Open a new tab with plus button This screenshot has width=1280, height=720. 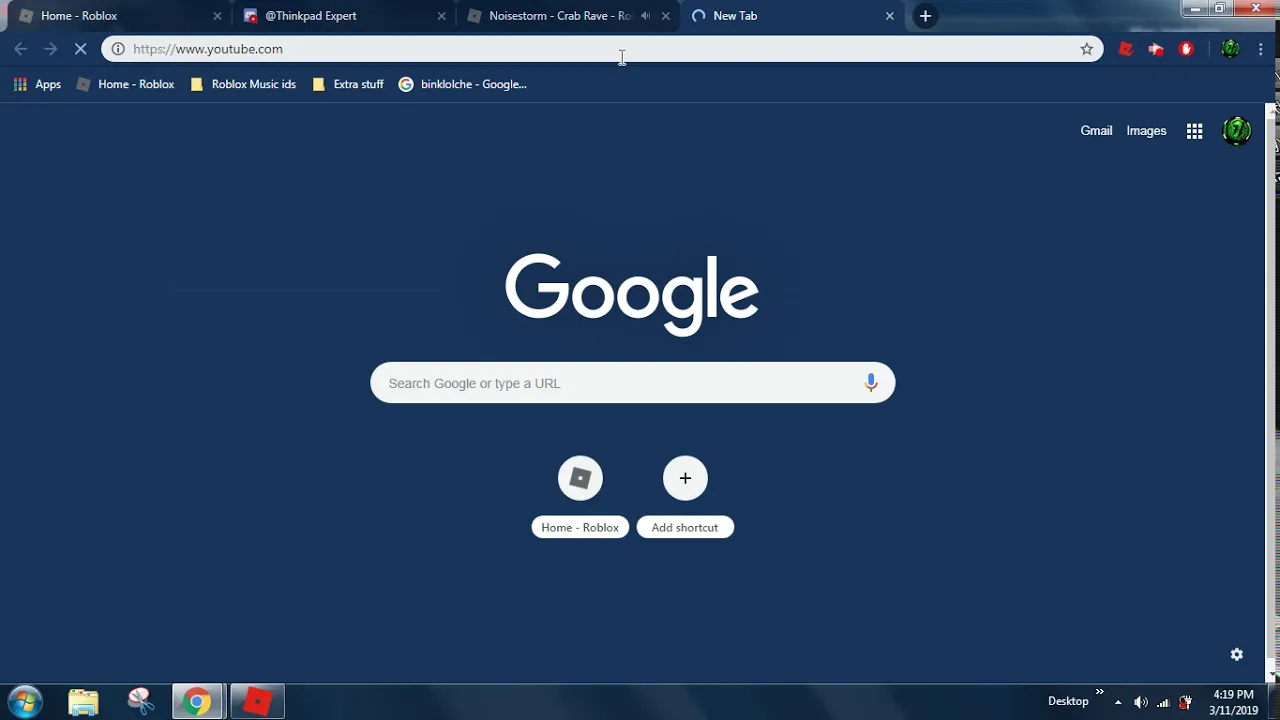click(925, 16)
